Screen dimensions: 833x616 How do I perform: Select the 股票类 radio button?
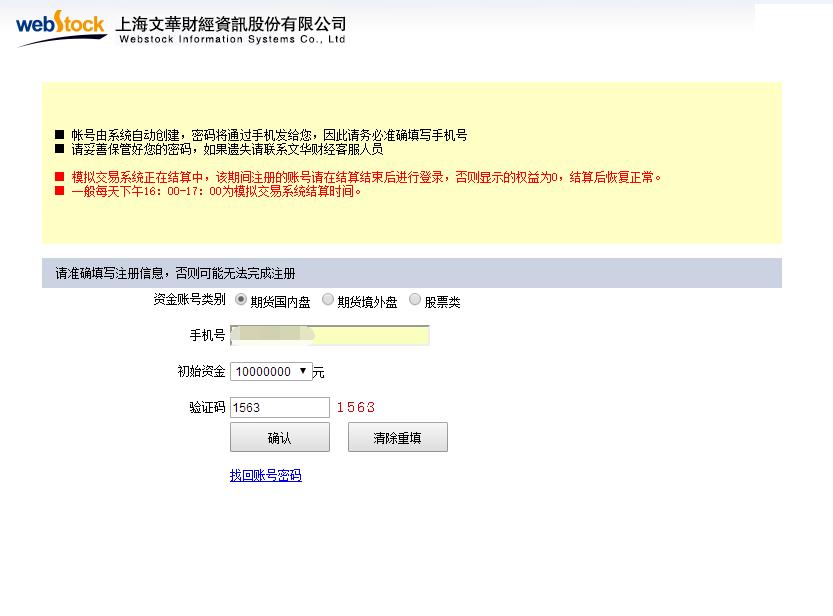[414, 298]
